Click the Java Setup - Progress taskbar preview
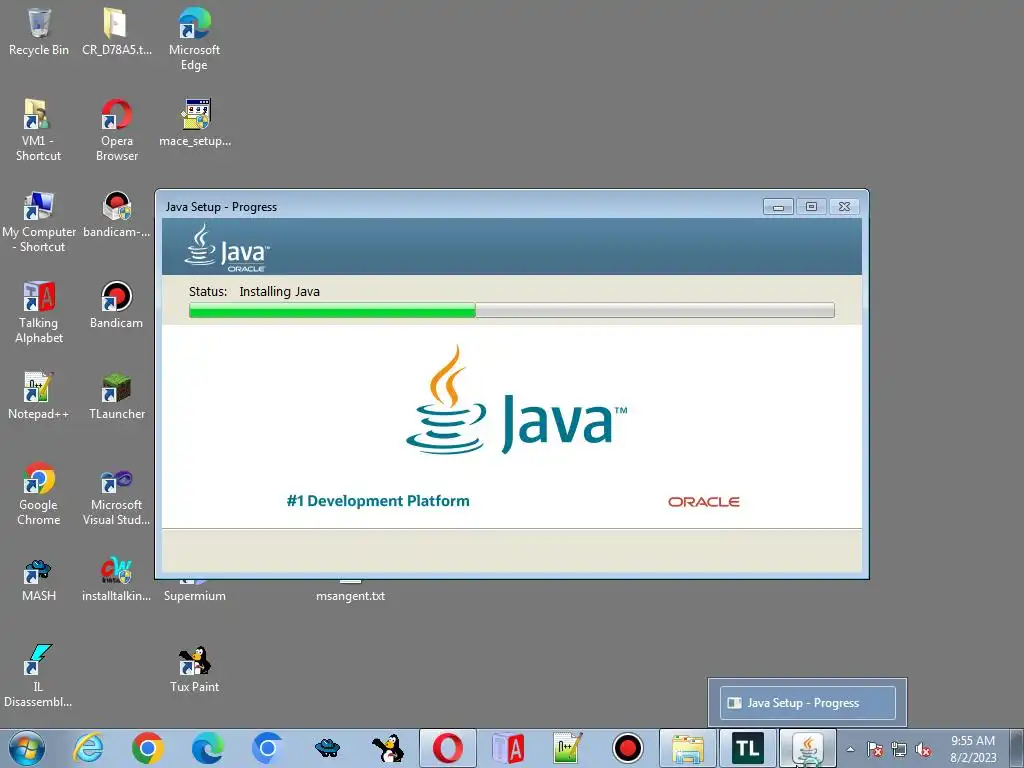 click(x=807, y=703)
